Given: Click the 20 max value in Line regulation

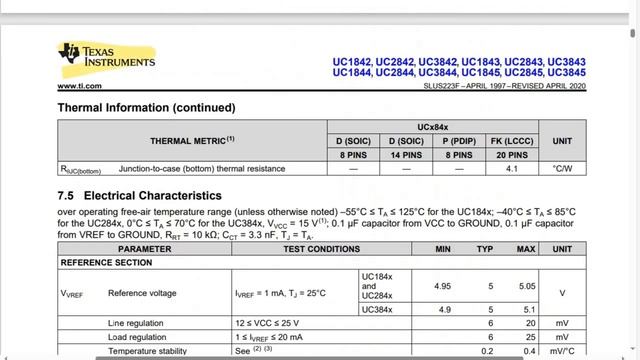Looking at the screenshot, I should click(531, 323).
